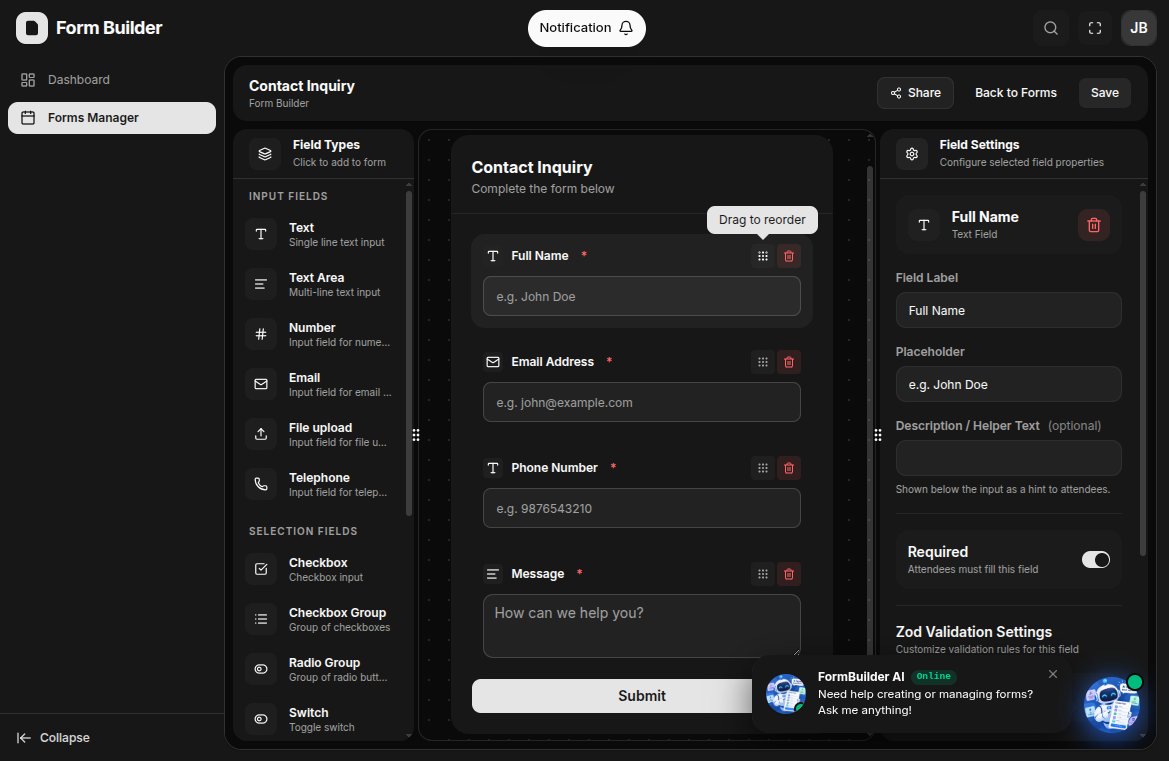Click the Full Name input in form
The height and width of the screenshot is (761, 1169).
642,297
